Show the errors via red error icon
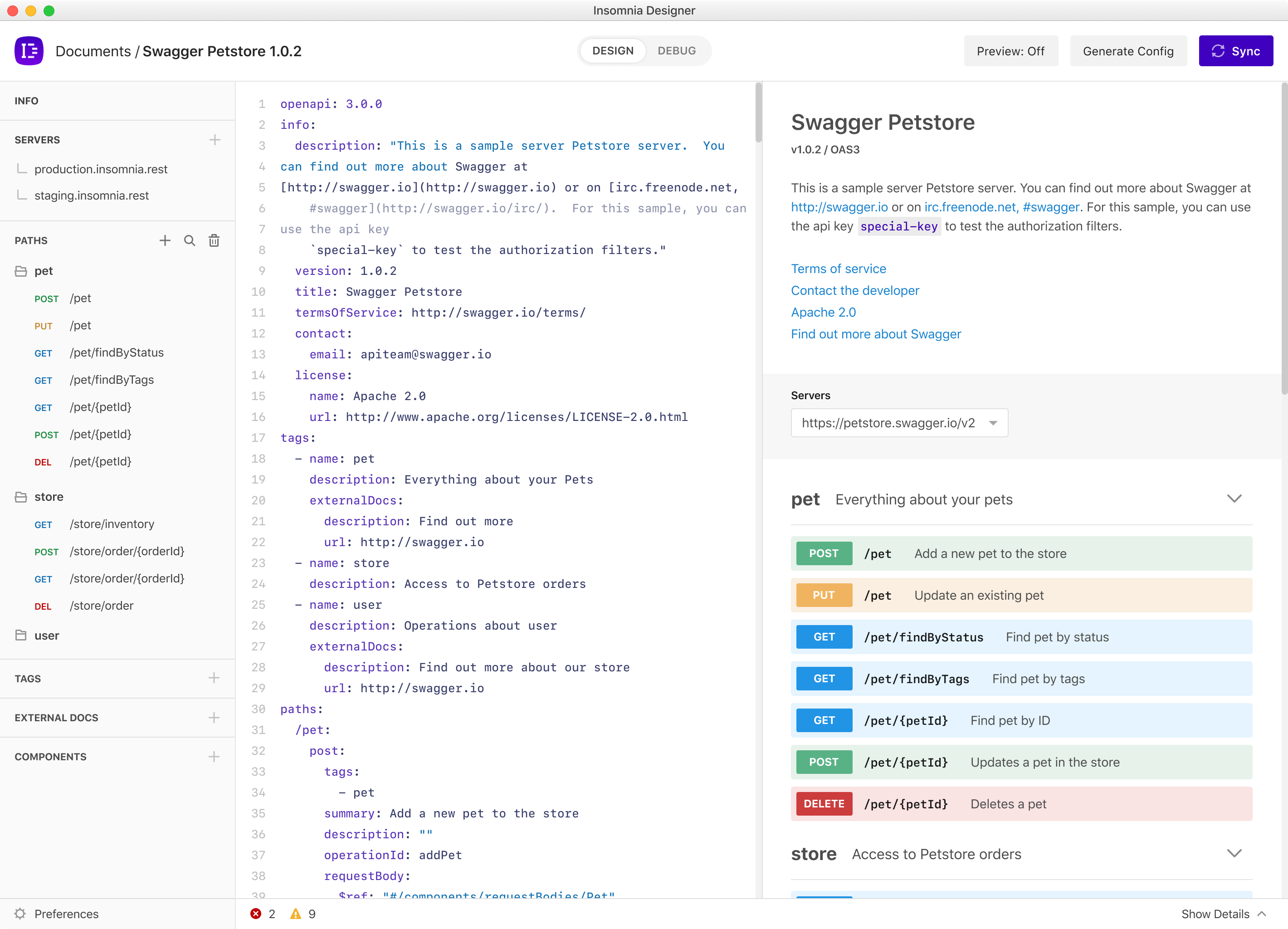 click(x=255, y=914)
